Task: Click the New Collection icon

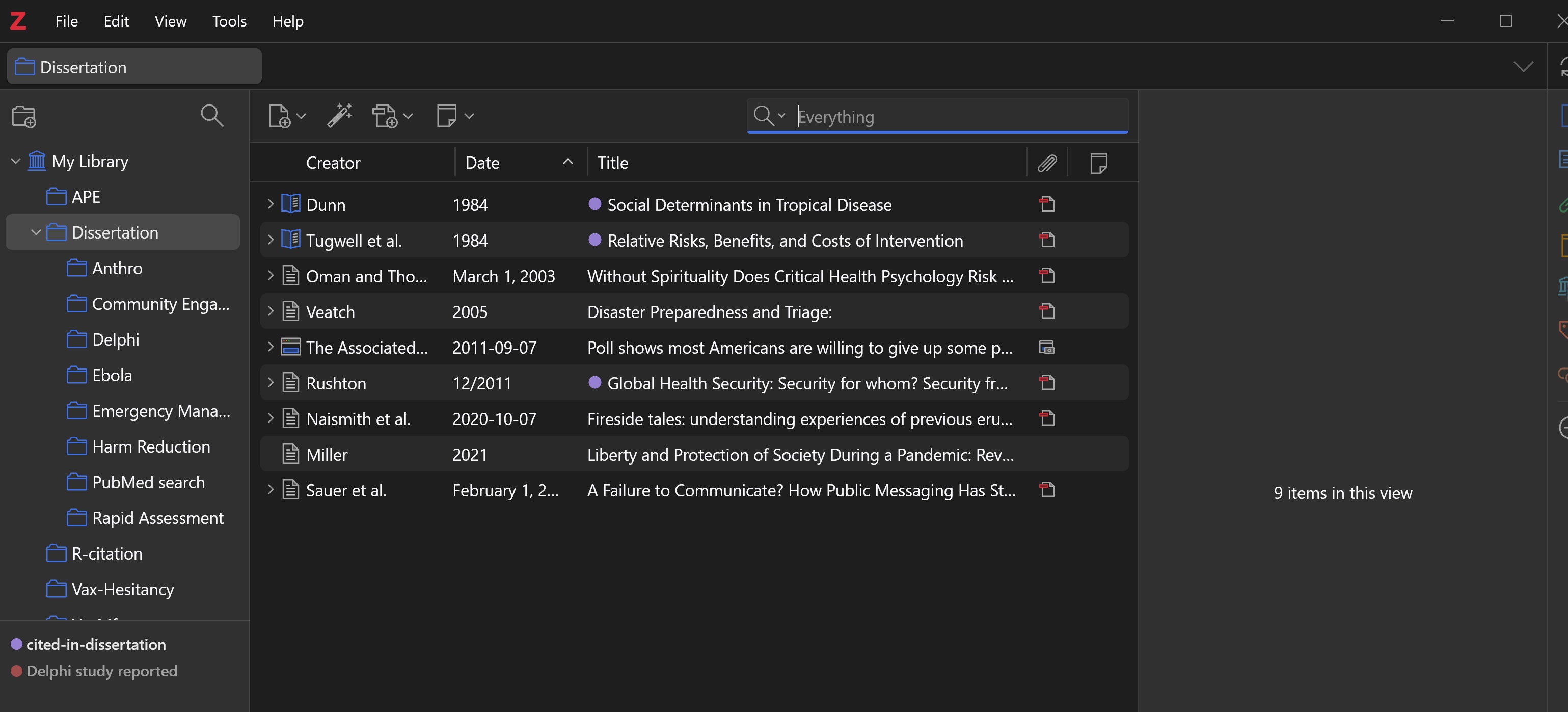Action: (x=24, y=116)
